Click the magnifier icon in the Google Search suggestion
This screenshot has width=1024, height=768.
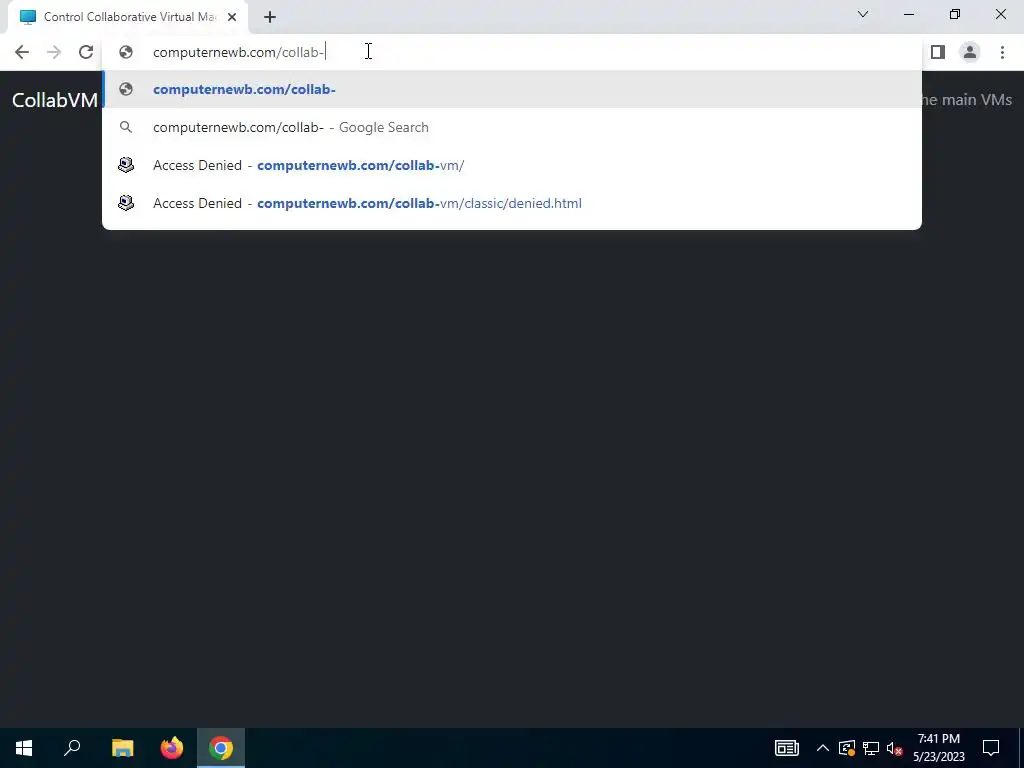[126, 127]
